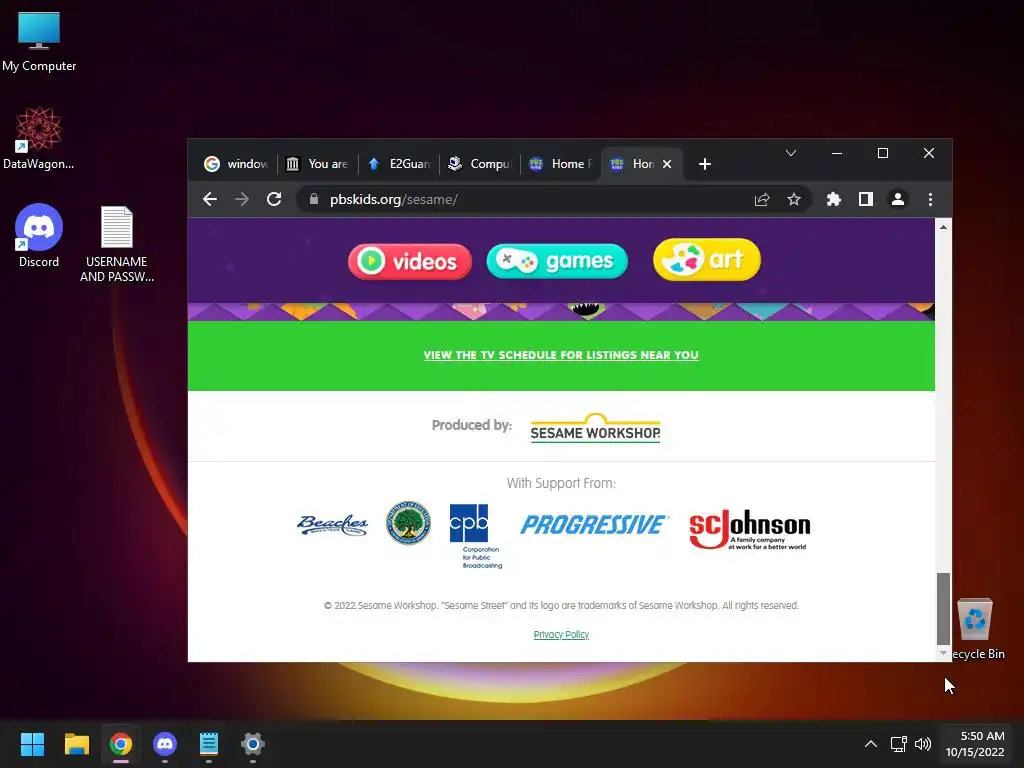1024x768 pixels.
Task: Open Discord from the taskbar
Action: click(165, 744)
